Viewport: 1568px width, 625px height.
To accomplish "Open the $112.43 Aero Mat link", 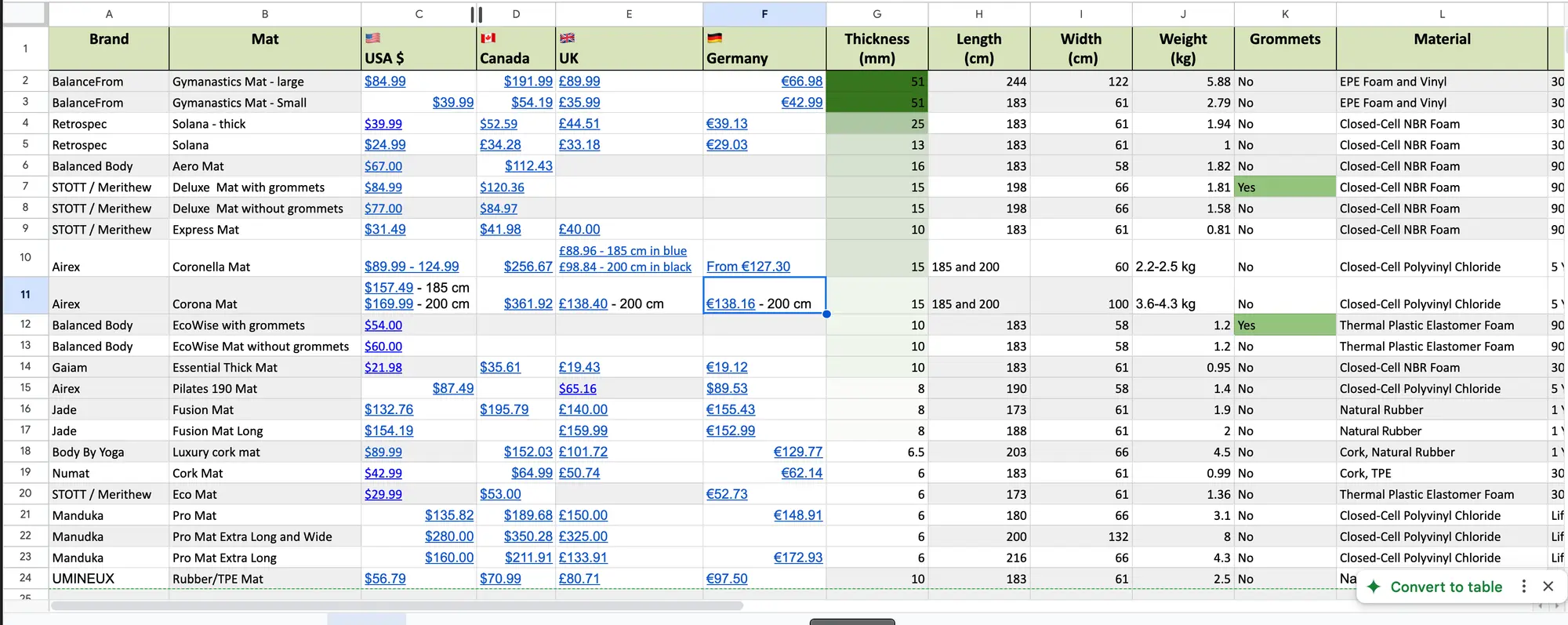I will pyautogui.click(x=528, y=166).
